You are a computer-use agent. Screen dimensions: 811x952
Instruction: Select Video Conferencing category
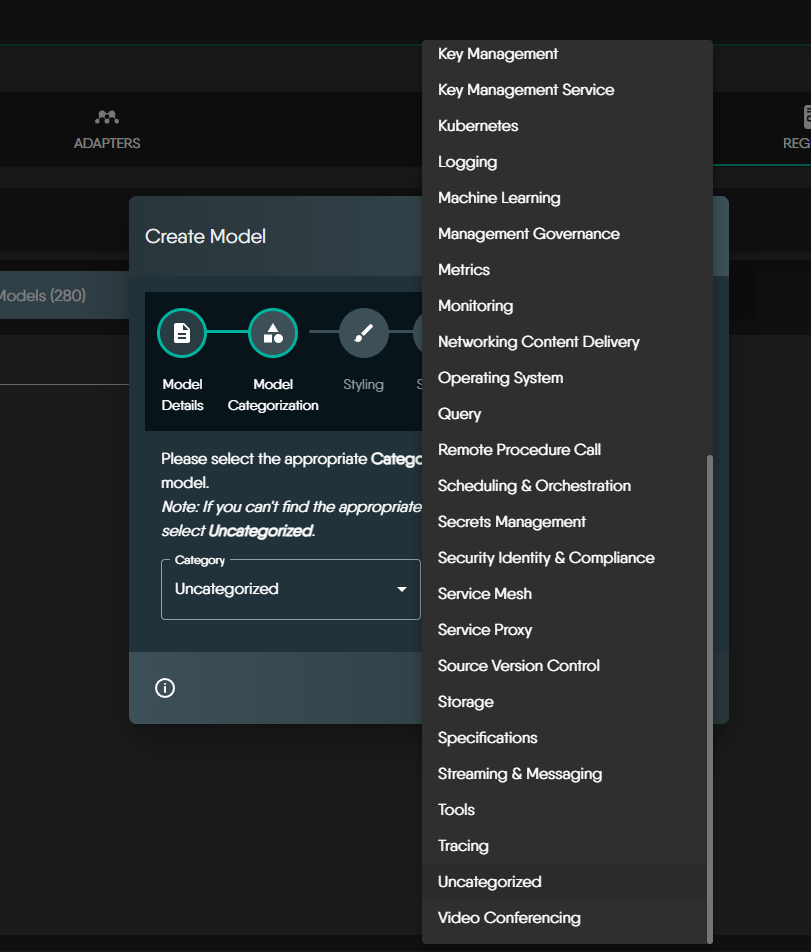(x=509, y=918)
